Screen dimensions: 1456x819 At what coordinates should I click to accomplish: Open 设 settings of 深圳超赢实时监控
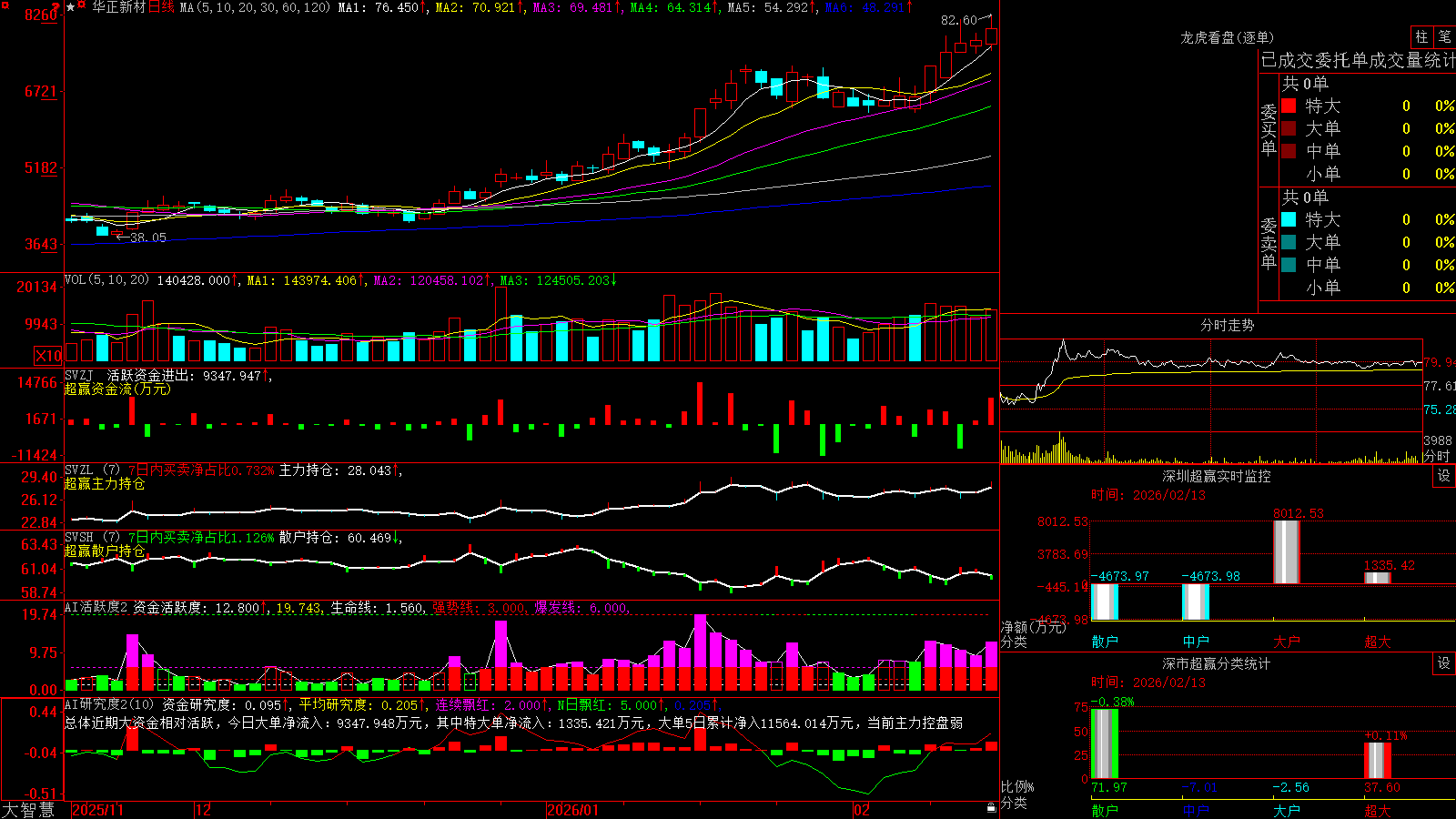(1444, 476)
